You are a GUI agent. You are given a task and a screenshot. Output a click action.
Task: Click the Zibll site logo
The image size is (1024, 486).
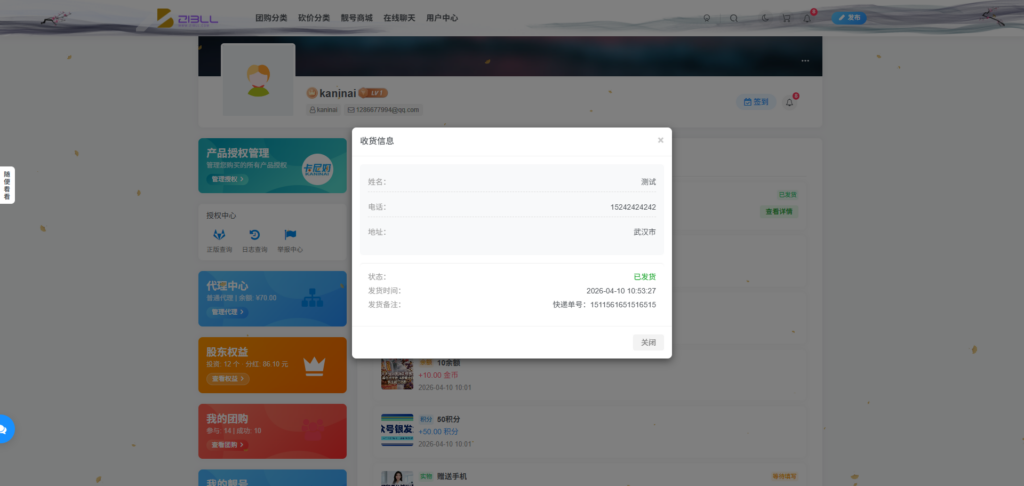click(x=187, y=18)
